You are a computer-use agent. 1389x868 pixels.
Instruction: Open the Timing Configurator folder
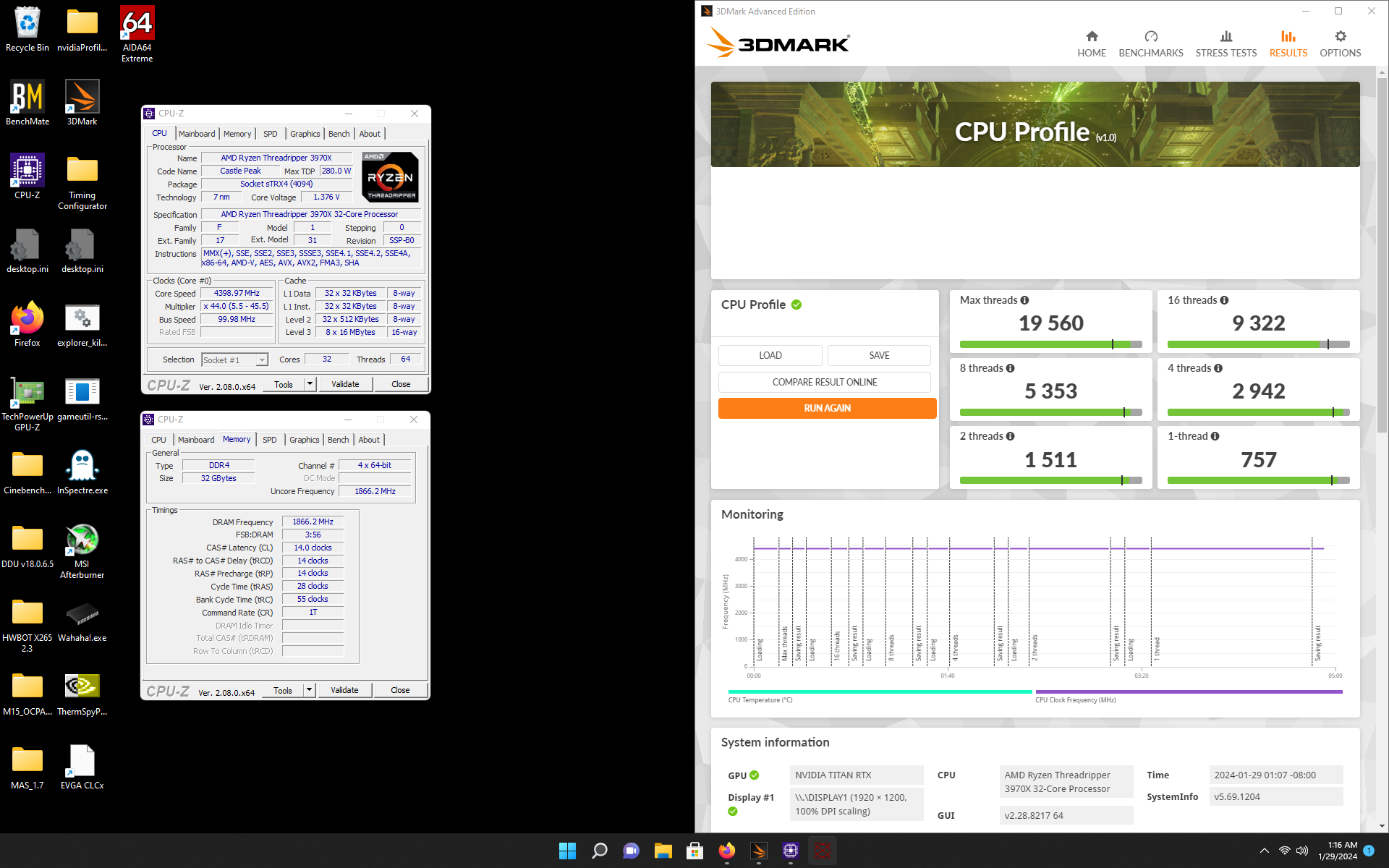click(x=82, y=182)
